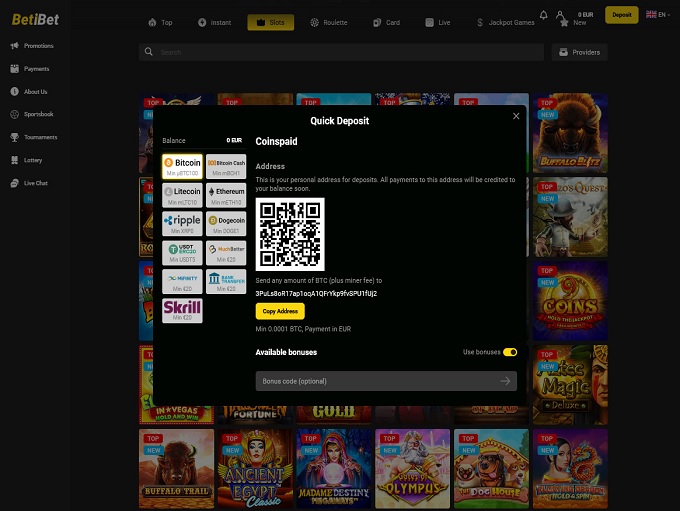
Task: Switch to the Roulette category tab
Action: click(329, 21)
